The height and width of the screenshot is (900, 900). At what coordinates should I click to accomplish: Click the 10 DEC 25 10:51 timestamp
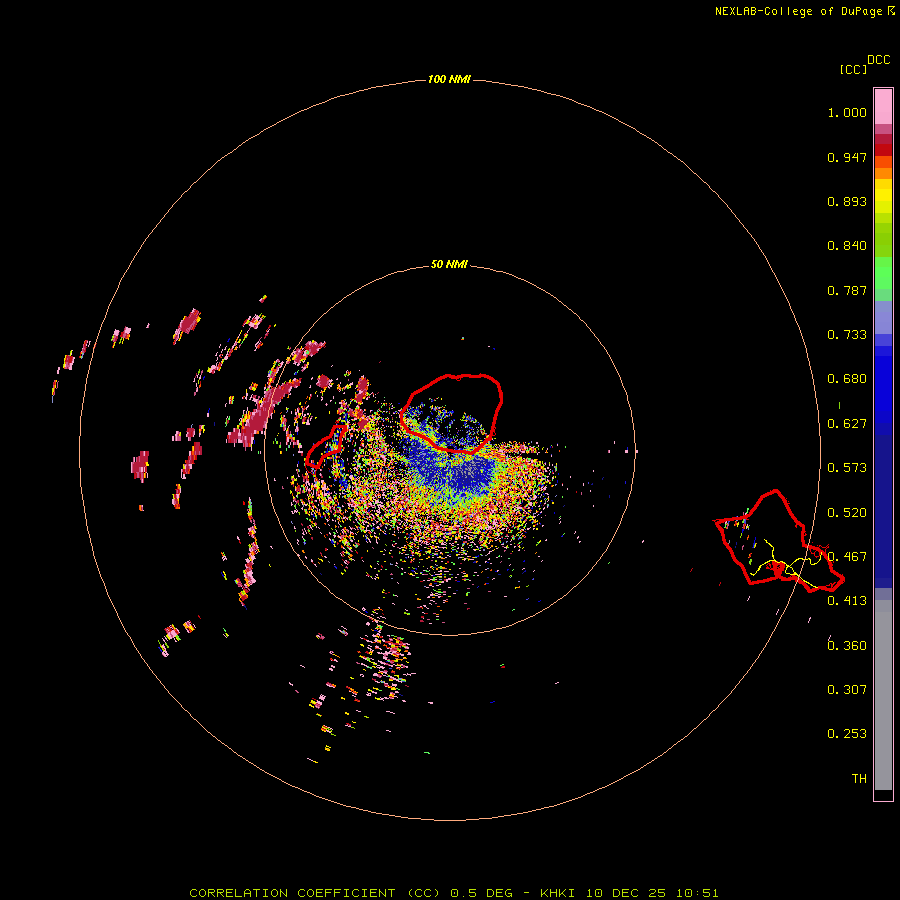(x=652, y=893)
